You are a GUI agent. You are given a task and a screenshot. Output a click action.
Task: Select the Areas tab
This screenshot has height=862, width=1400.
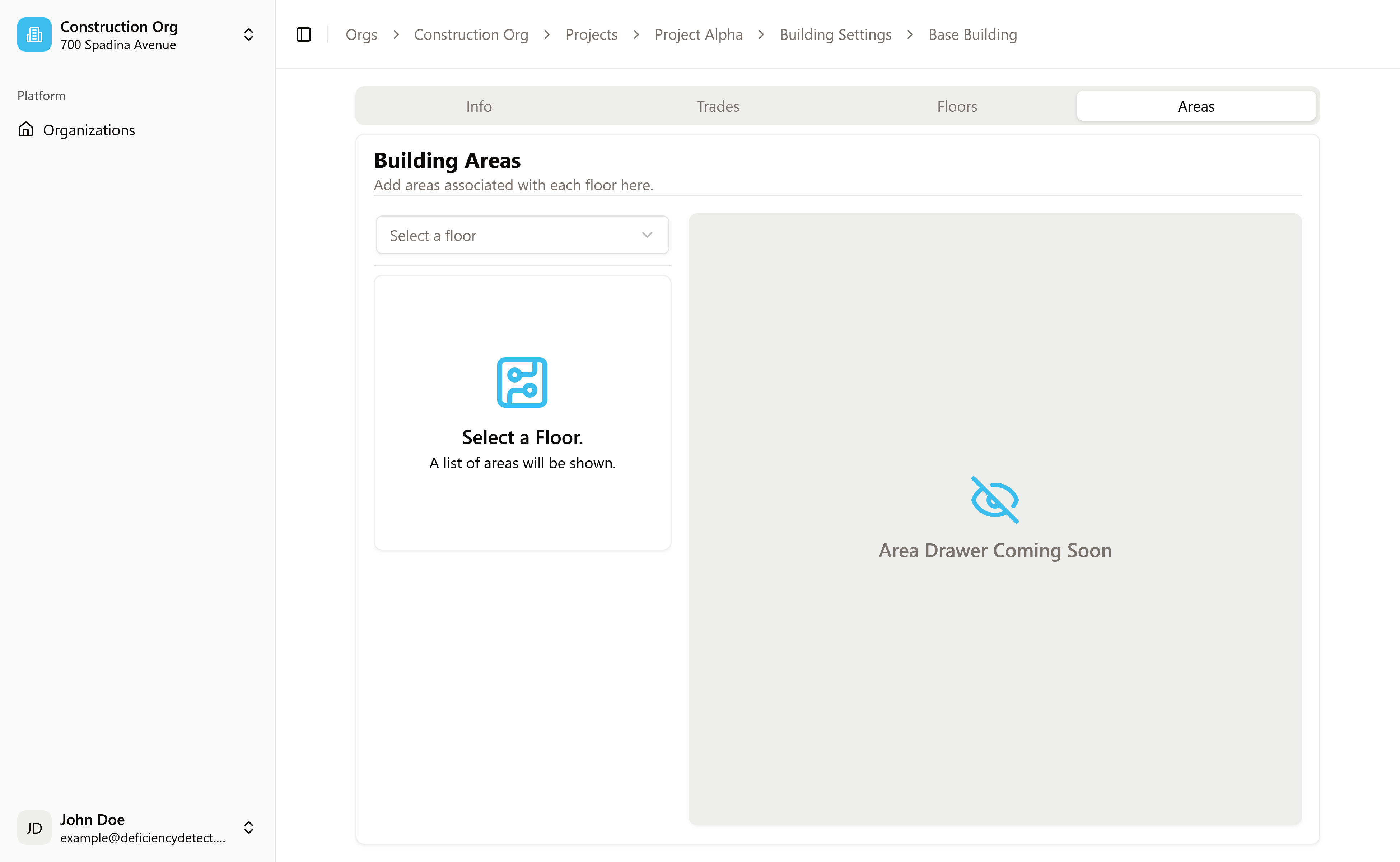(1196, 106)
